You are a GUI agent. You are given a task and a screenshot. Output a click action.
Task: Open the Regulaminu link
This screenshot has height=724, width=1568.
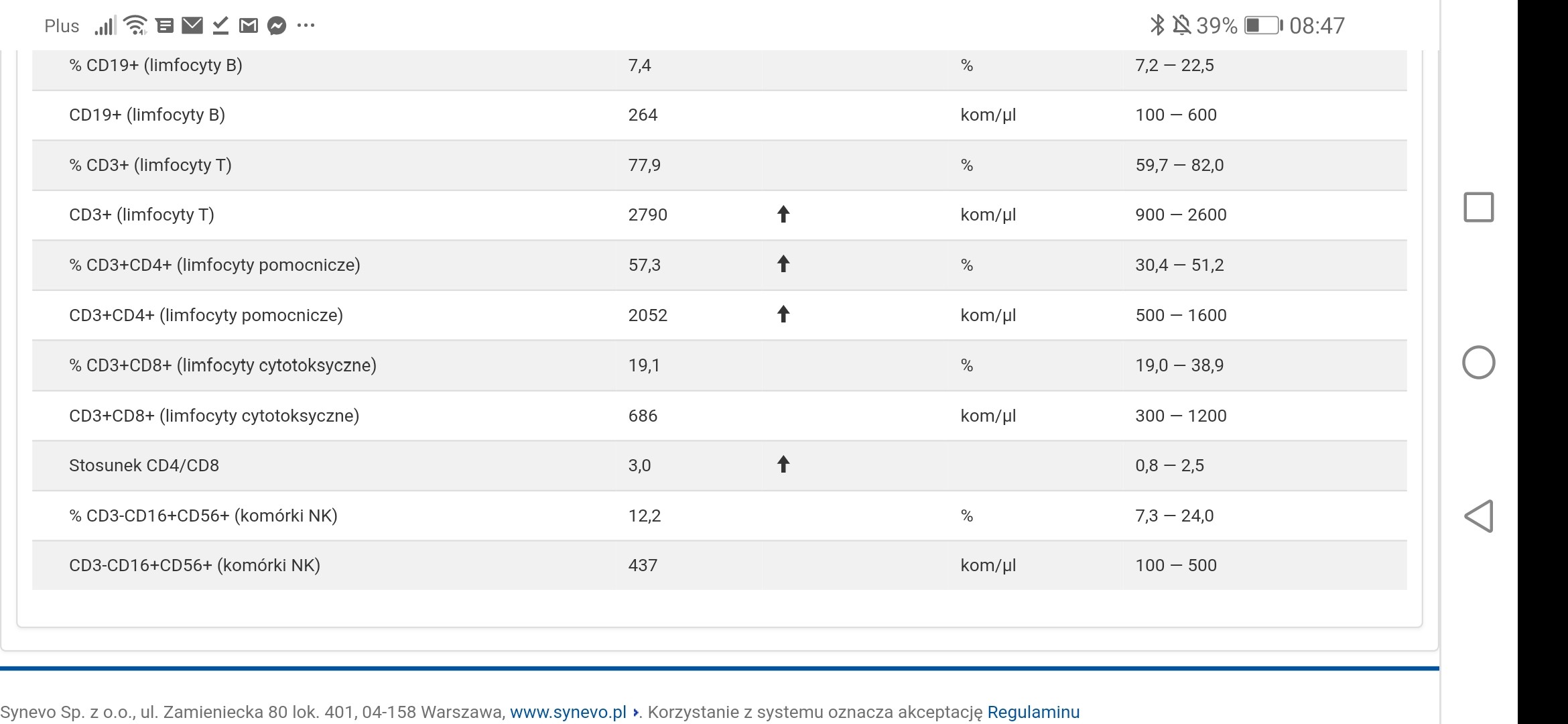pos(1033,712)
